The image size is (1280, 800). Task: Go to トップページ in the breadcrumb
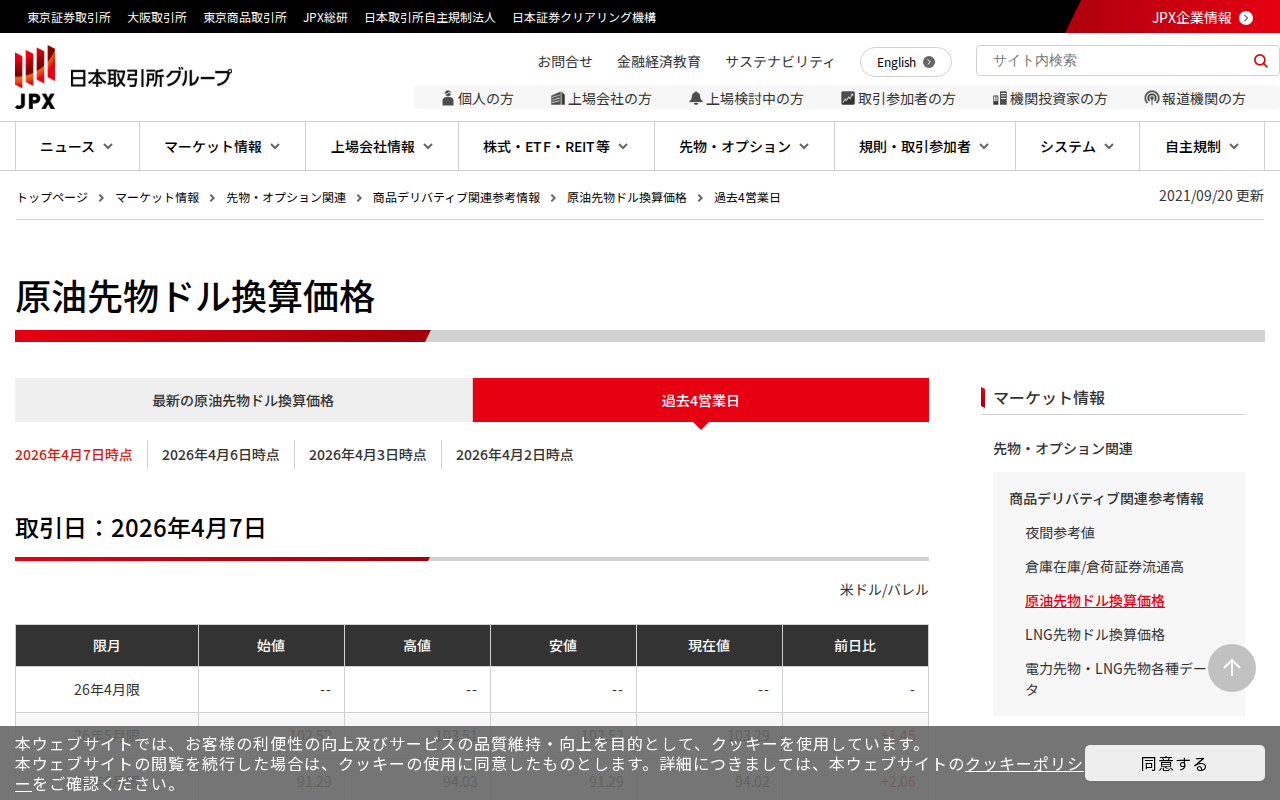pos(52,197)
